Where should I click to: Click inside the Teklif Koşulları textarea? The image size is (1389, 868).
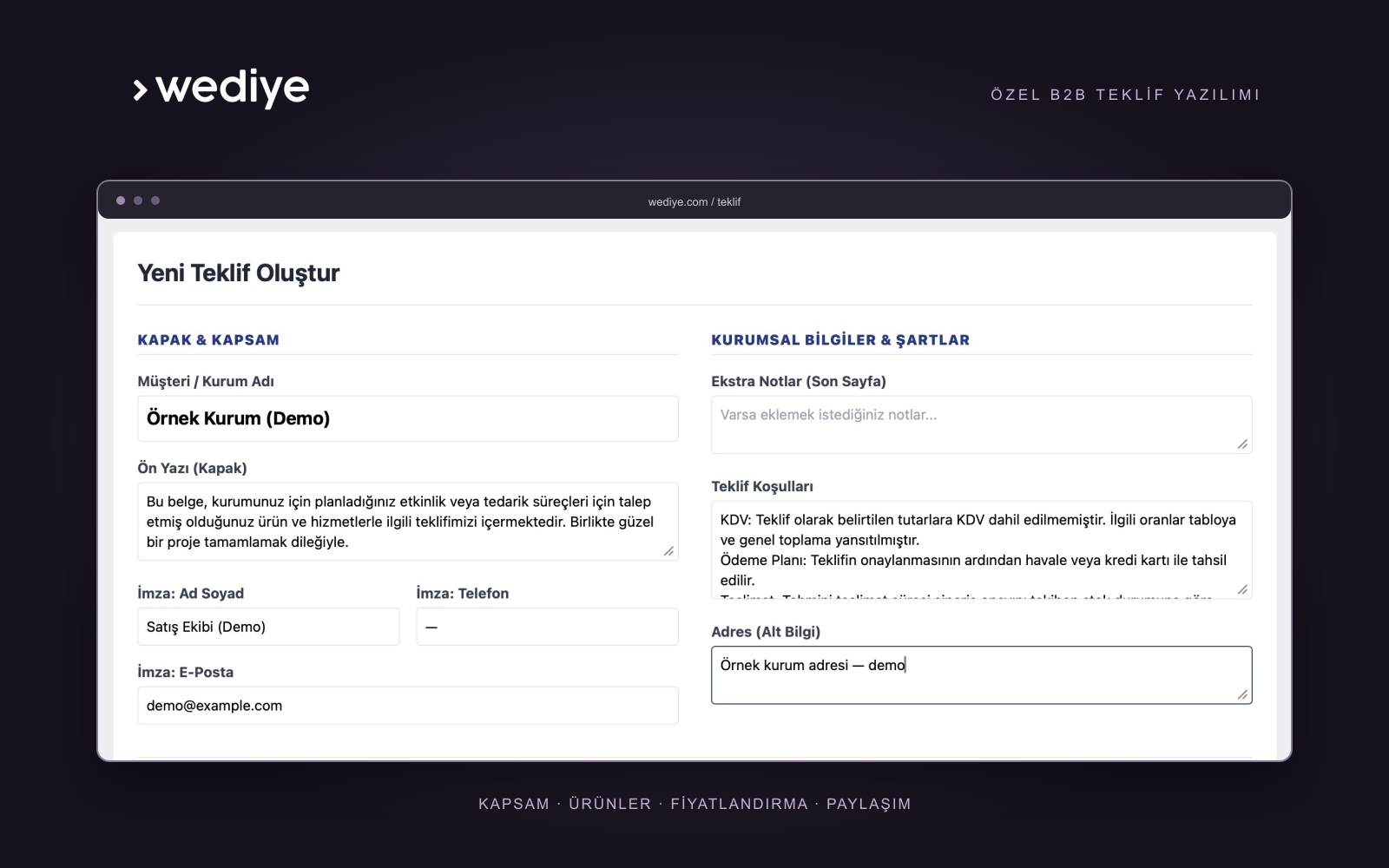tap(981, 550)
